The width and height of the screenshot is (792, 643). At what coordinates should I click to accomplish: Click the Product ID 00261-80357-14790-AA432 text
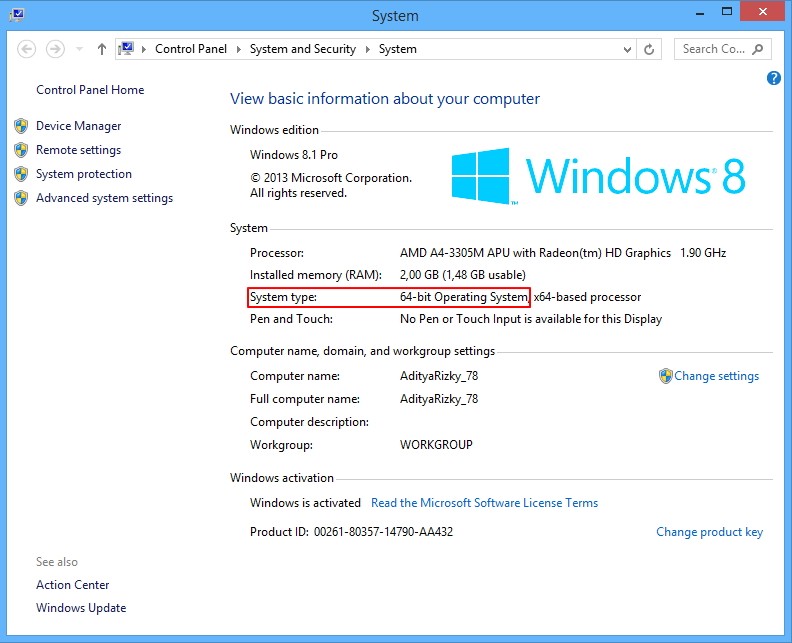352,532
